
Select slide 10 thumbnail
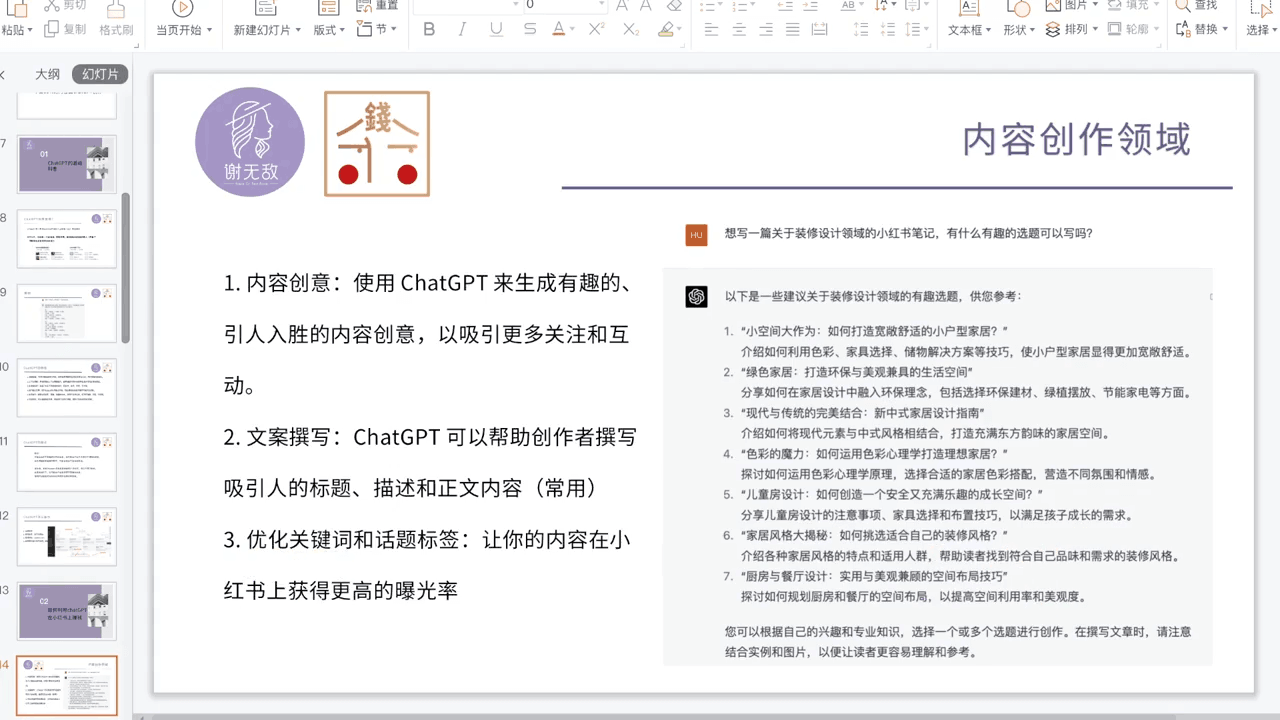[x=67, y=388]
